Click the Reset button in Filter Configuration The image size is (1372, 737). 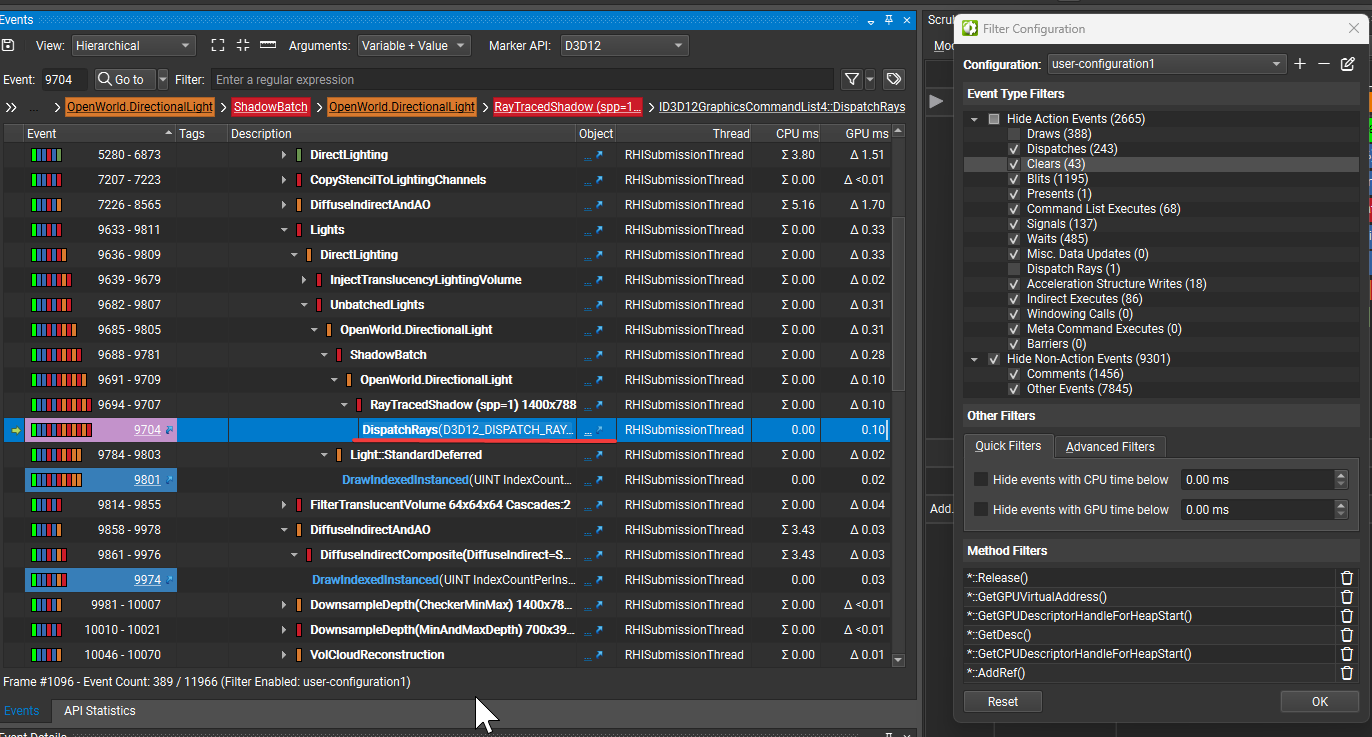1002,702
